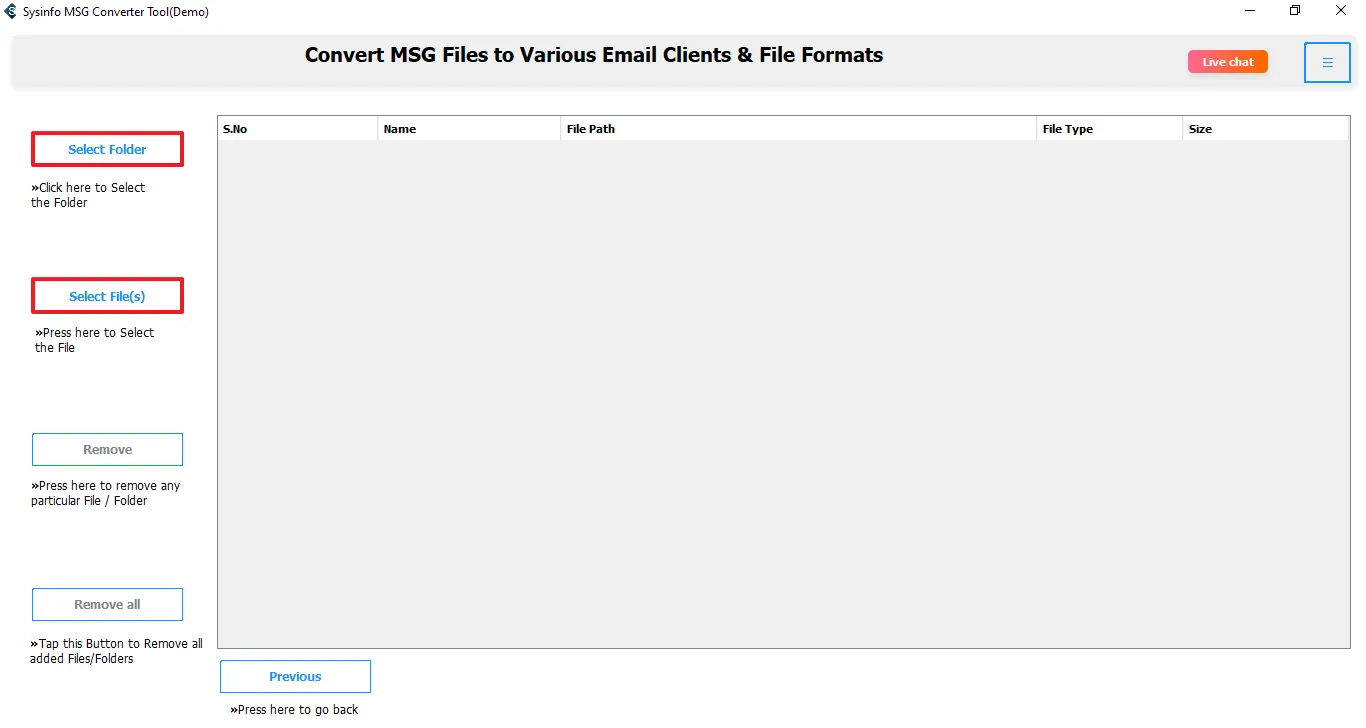Restore down the application window
Screen dimensions: 1366x728
1295,11
